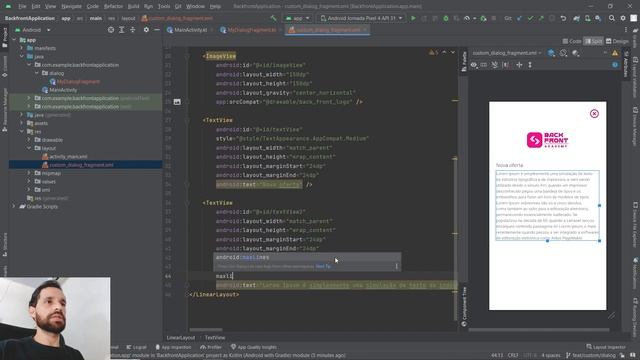
Task: Toggle the Resource Manager tool window
Action: 4,110
